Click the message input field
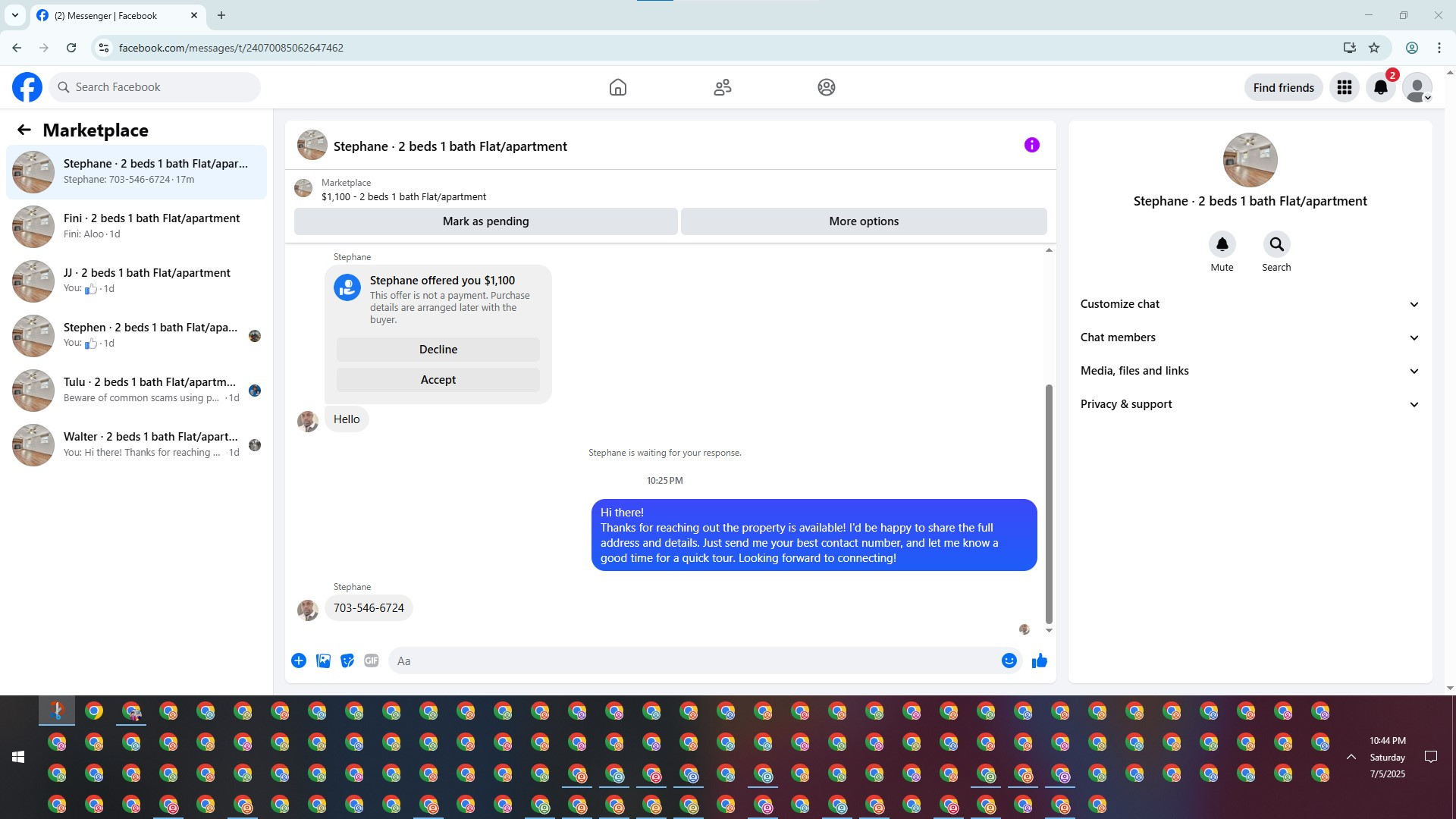This screenshot has height=819, width=1456. [694, 661]
